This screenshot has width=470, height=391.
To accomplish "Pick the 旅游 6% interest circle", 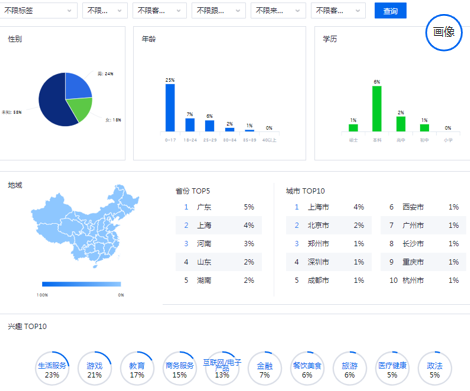I will 350,368.
